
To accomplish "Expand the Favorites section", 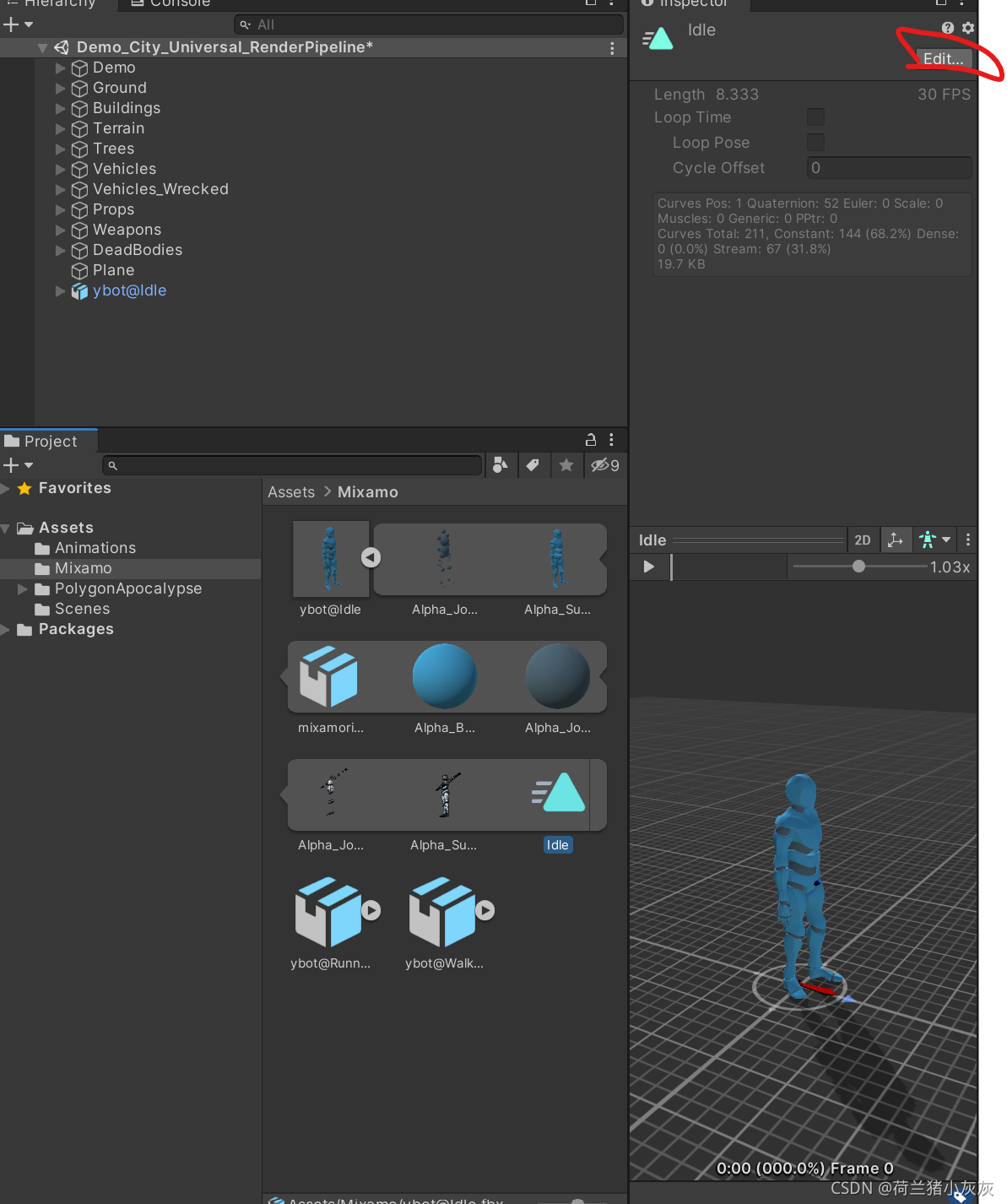I will (x=7, y=488).
